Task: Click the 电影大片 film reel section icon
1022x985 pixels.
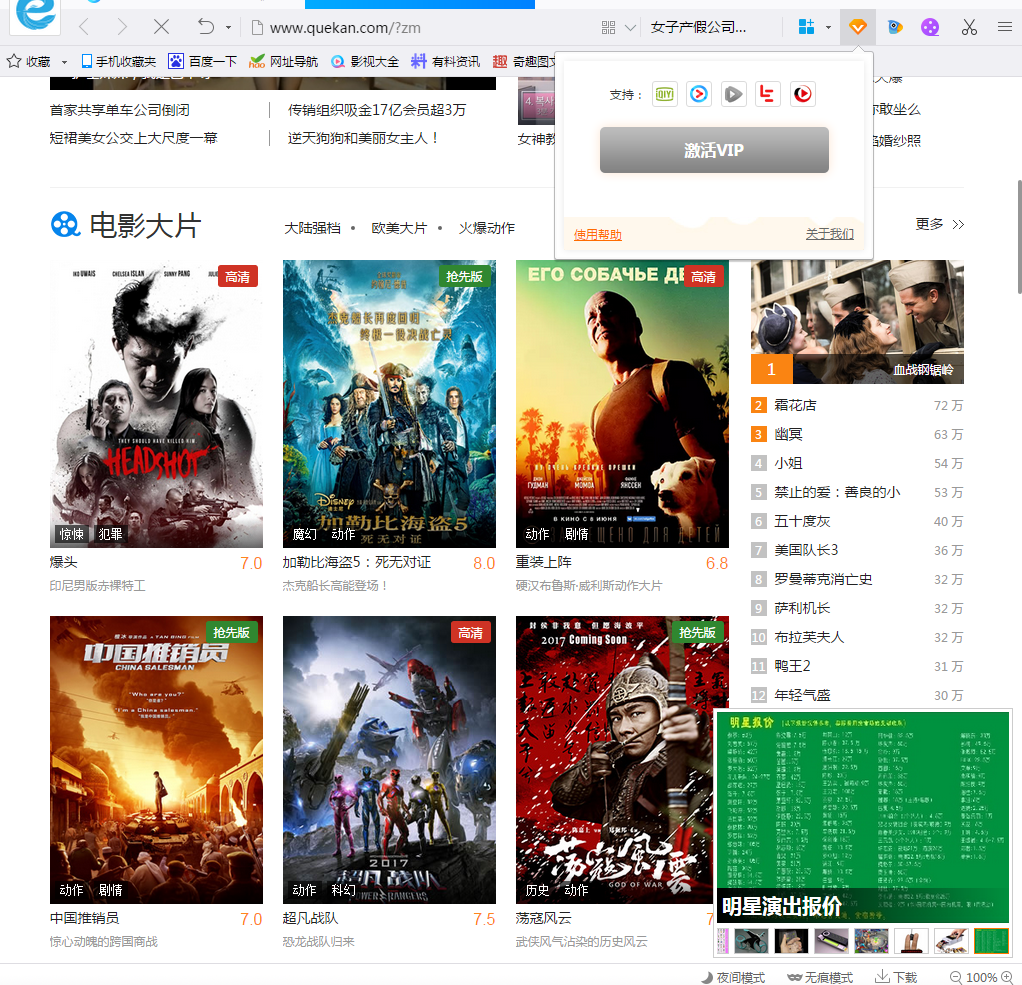Action: point(65,225)
